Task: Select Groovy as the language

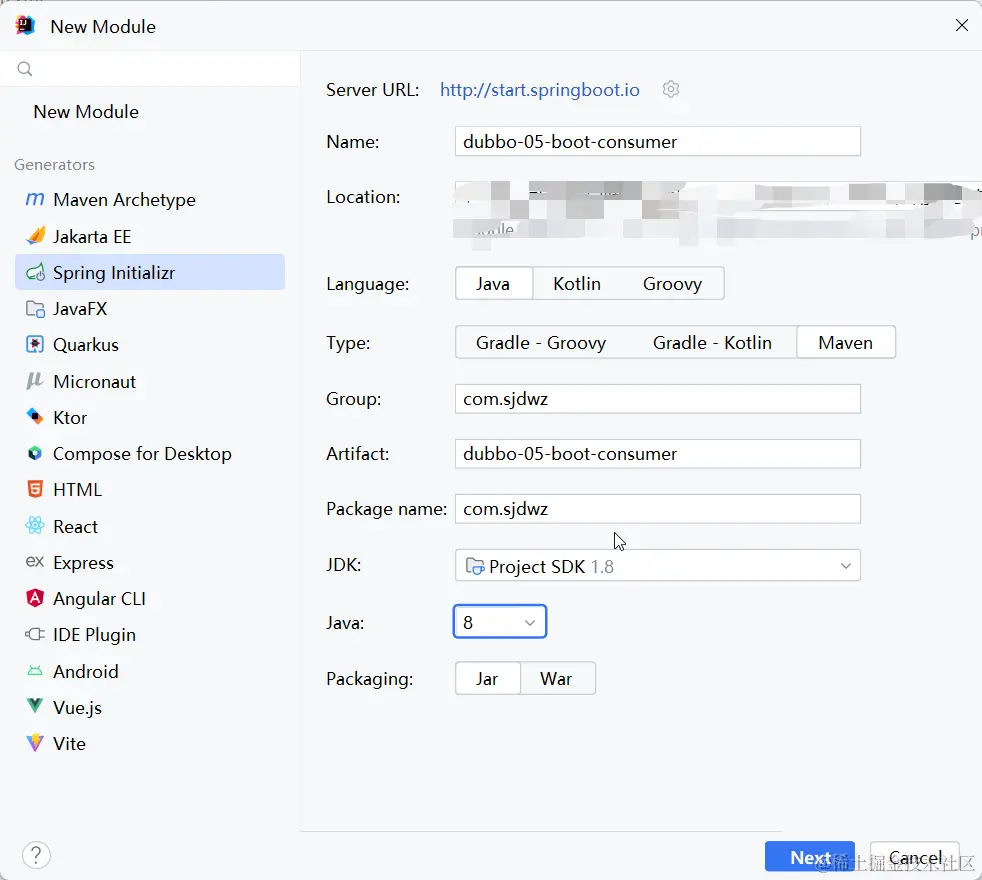Action: 672,284
